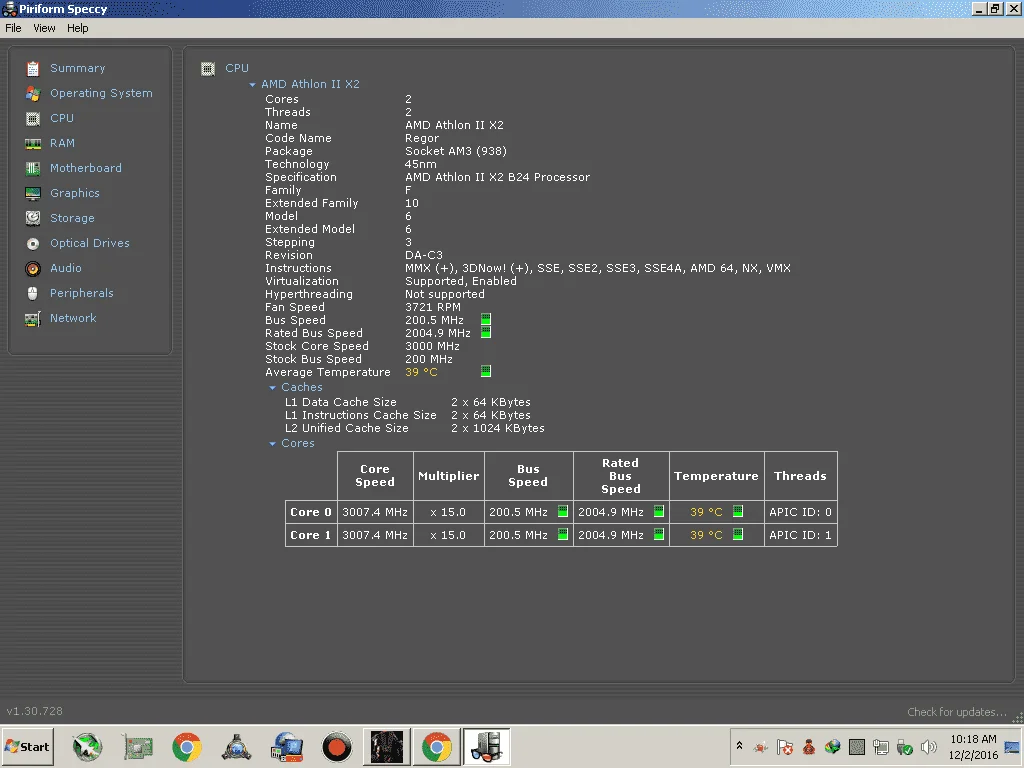Click the Average Temperature graph icon

[x=486, y=372]
